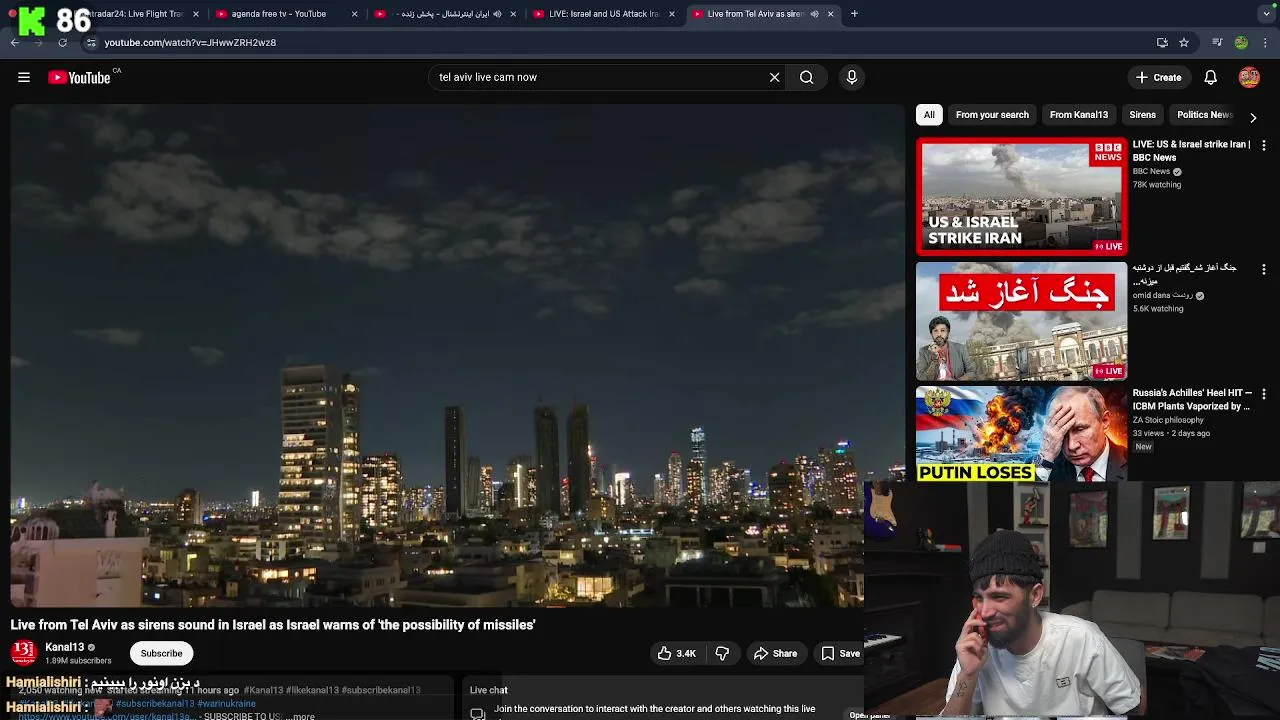This screenshot has width=1280, height=720.
Task: Switch to the Iran International tab
Action: (x=445, y=14)
